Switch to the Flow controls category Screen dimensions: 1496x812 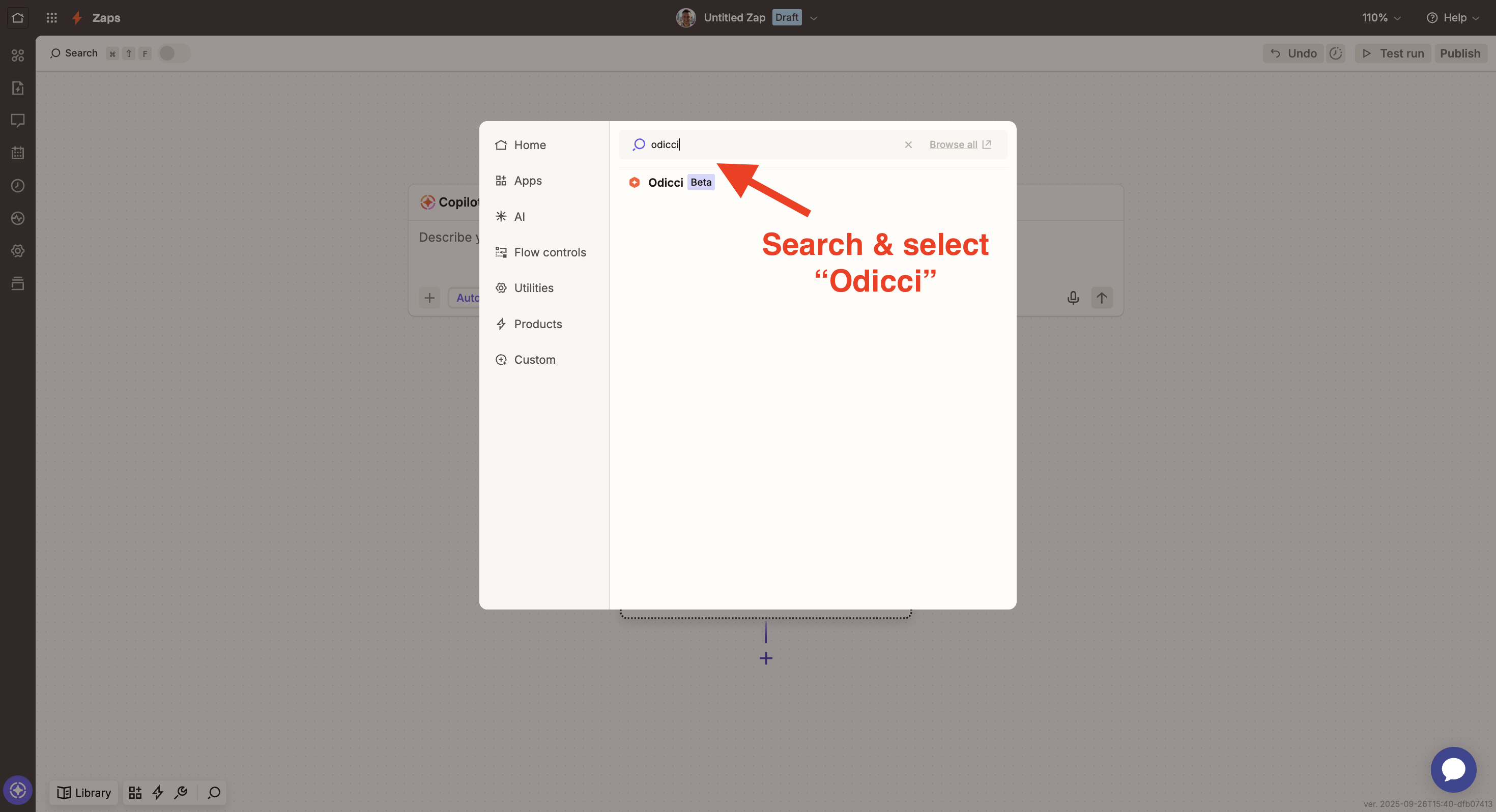[x=550, y=252]
